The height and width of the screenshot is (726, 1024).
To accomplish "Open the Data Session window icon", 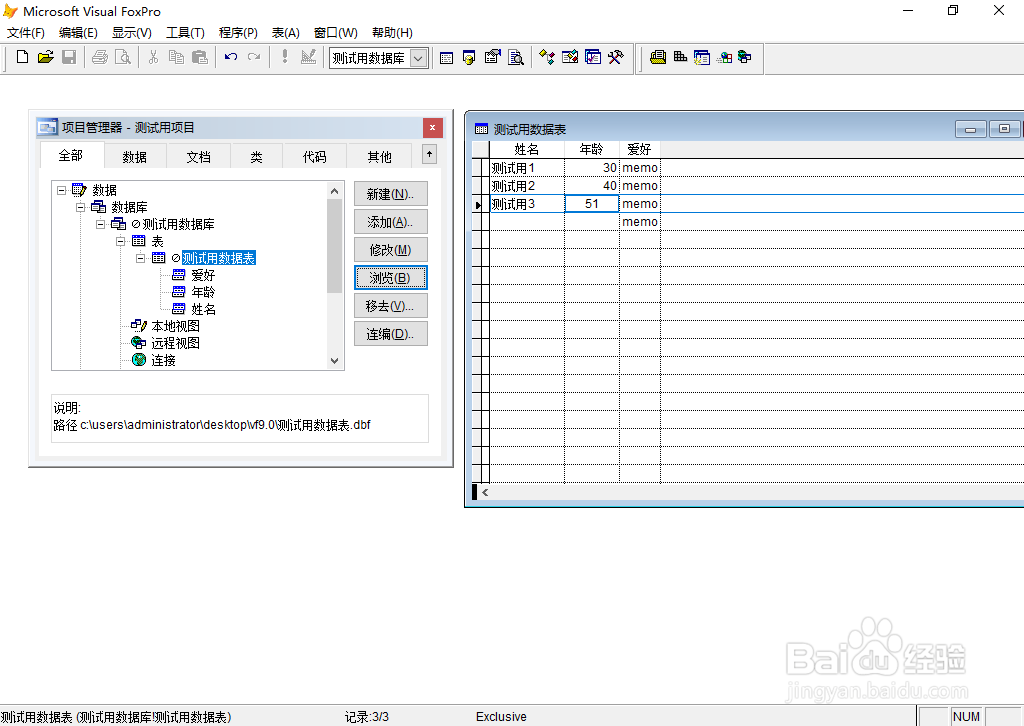I will (469, 58).
